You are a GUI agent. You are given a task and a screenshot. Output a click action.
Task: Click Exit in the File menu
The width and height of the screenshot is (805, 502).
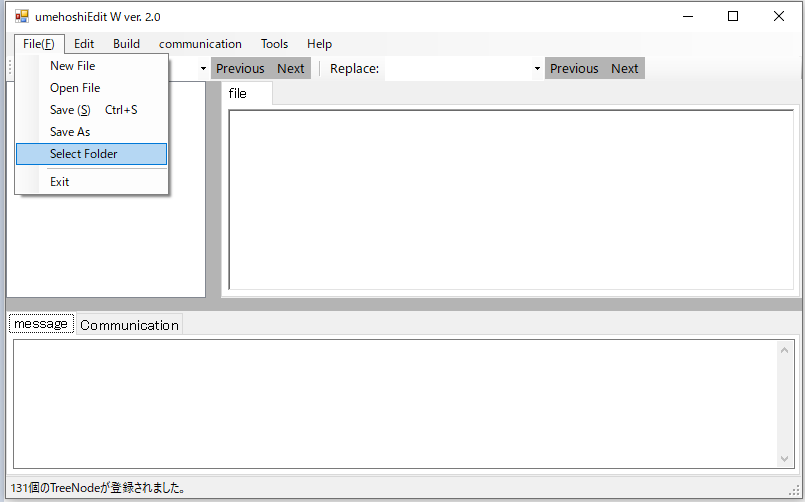coord(60,182)
